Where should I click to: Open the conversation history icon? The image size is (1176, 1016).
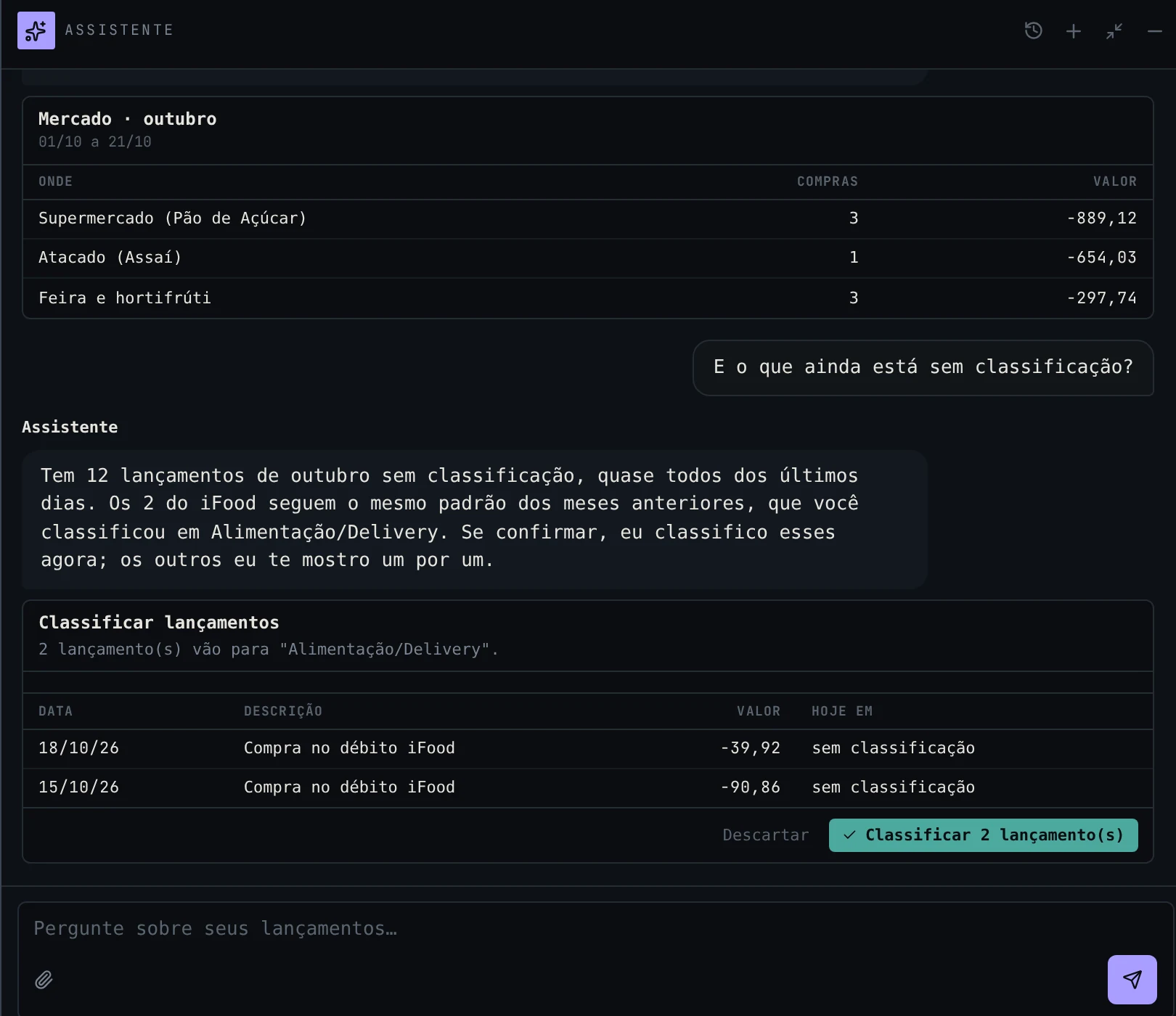tap(1034, 30)
